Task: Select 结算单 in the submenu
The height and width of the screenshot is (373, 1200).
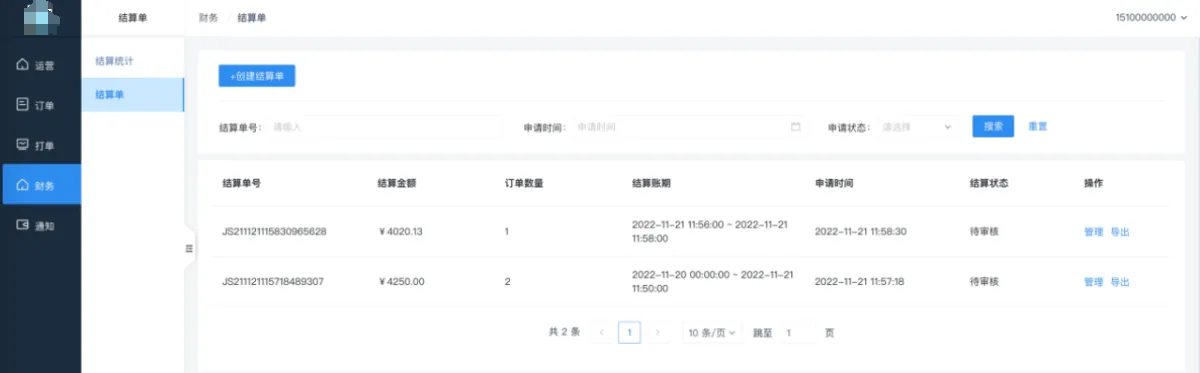Action: coord(132,94)
